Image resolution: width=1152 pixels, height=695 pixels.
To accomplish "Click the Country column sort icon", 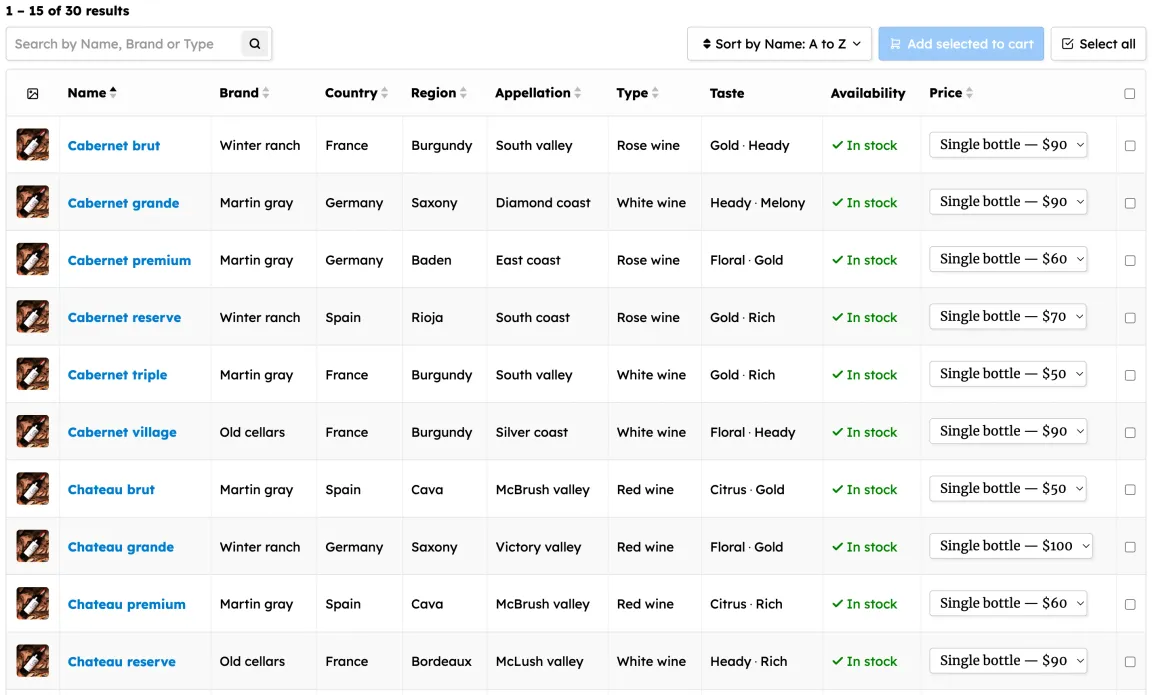I will 385,93.
